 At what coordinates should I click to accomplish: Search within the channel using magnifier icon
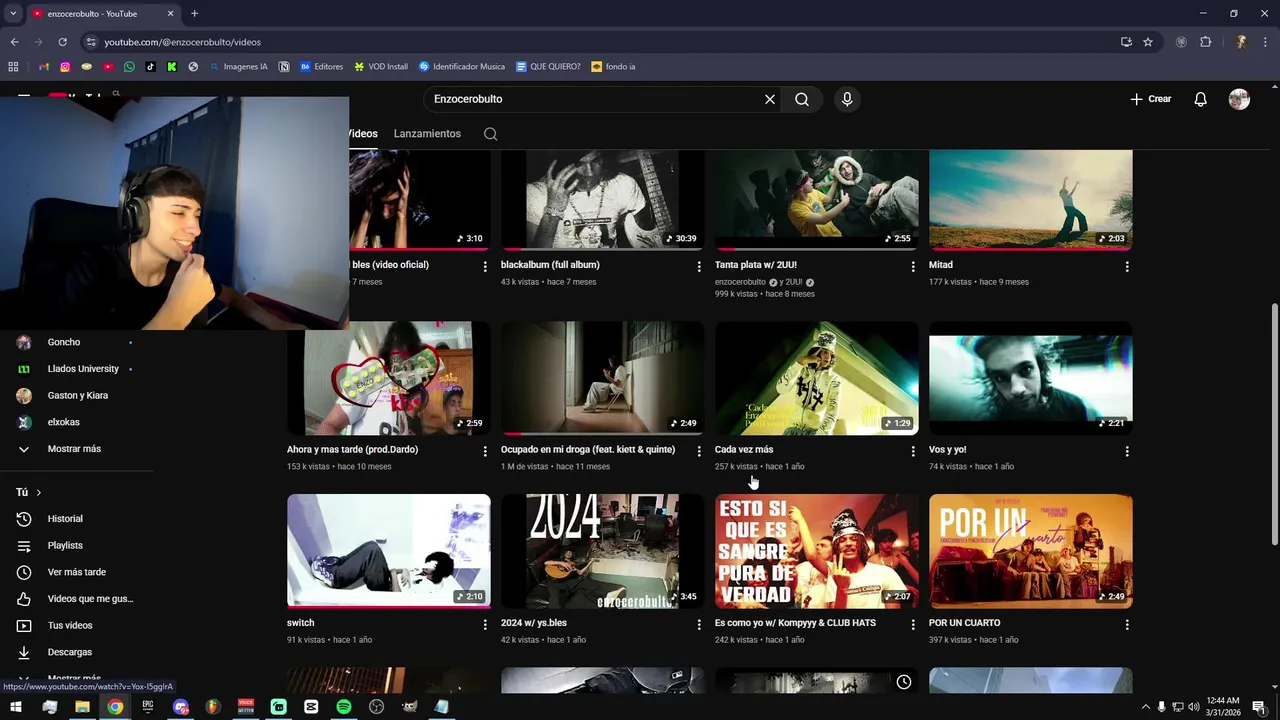[x=490, y=134]
